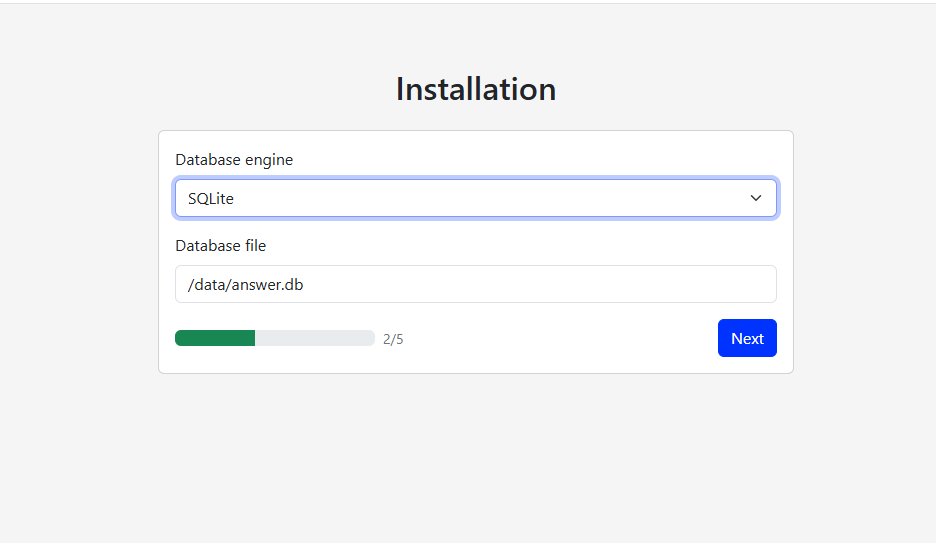Click the gray page background below the card
This screenshot has height=543, width=936.
pos(476,459)
